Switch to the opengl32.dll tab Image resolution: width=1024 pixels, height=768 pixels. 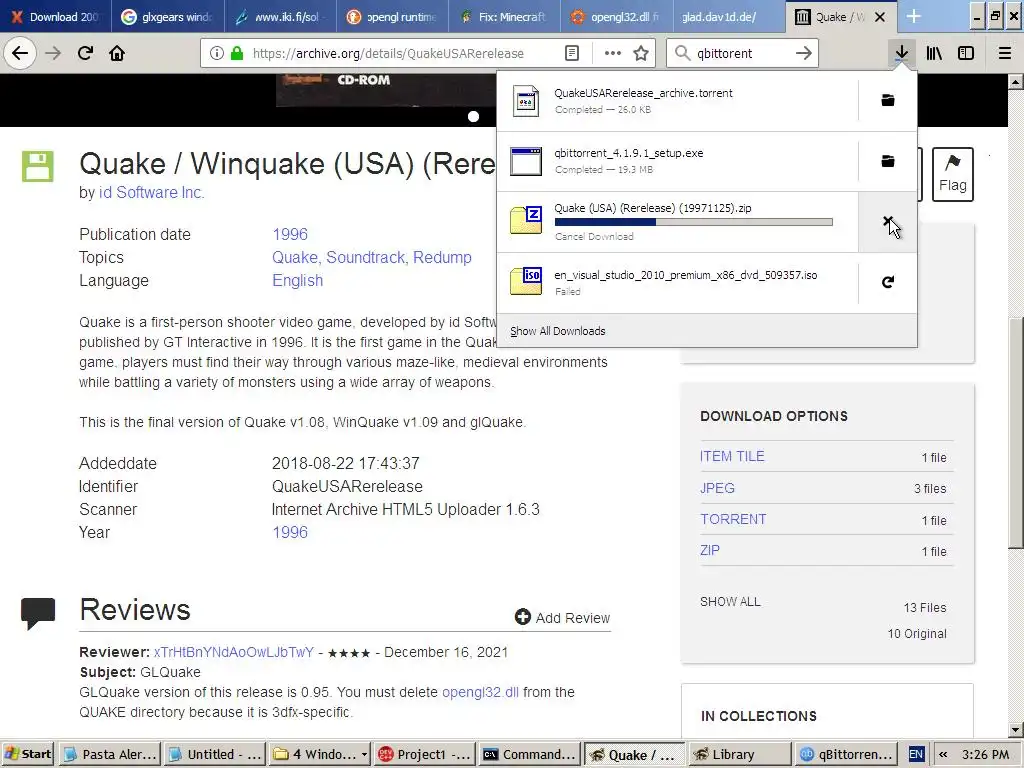[616, 16]
